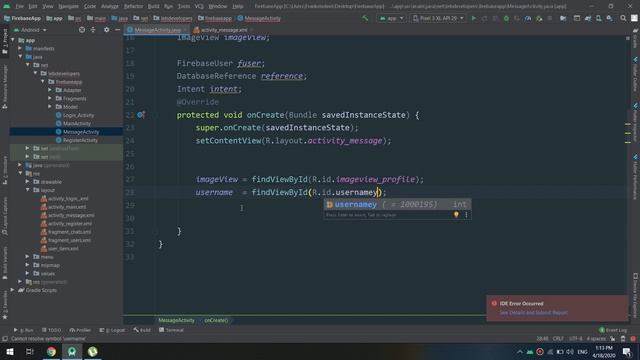Open the VCS menu

click(x=199, y=6)
